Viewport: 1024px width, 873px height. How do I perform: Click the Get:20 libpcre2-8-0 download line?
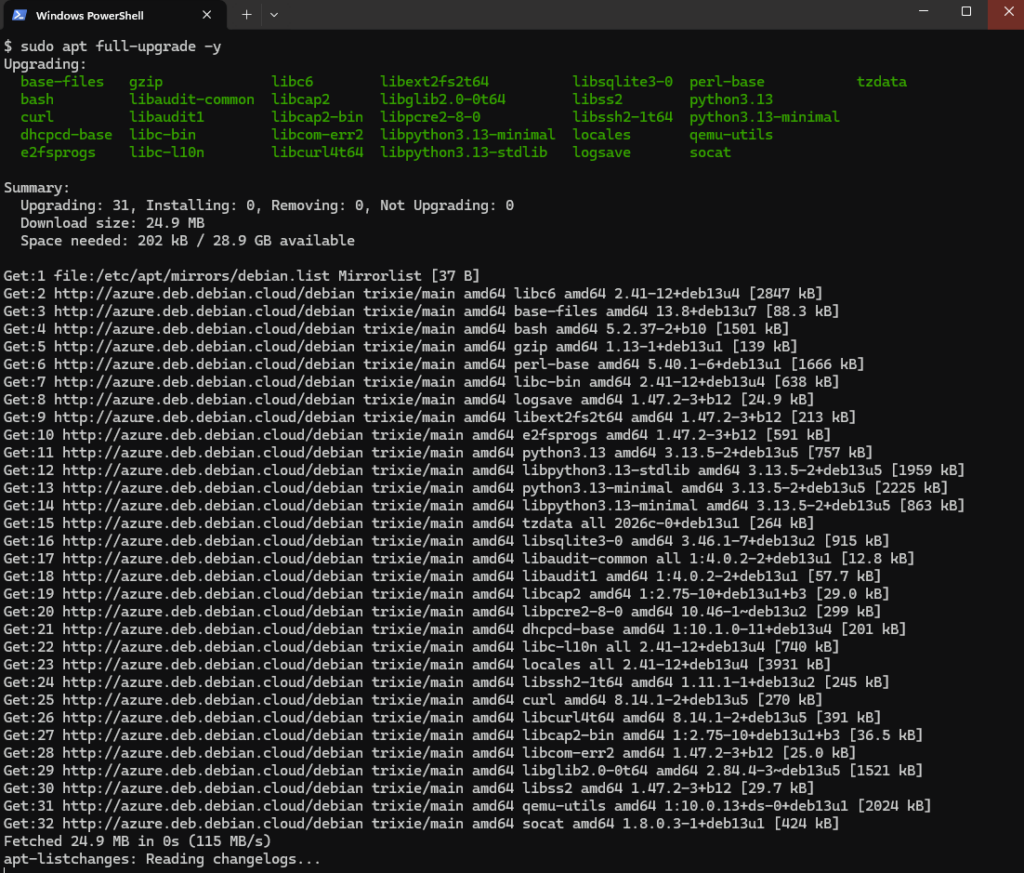click(442, 612)
